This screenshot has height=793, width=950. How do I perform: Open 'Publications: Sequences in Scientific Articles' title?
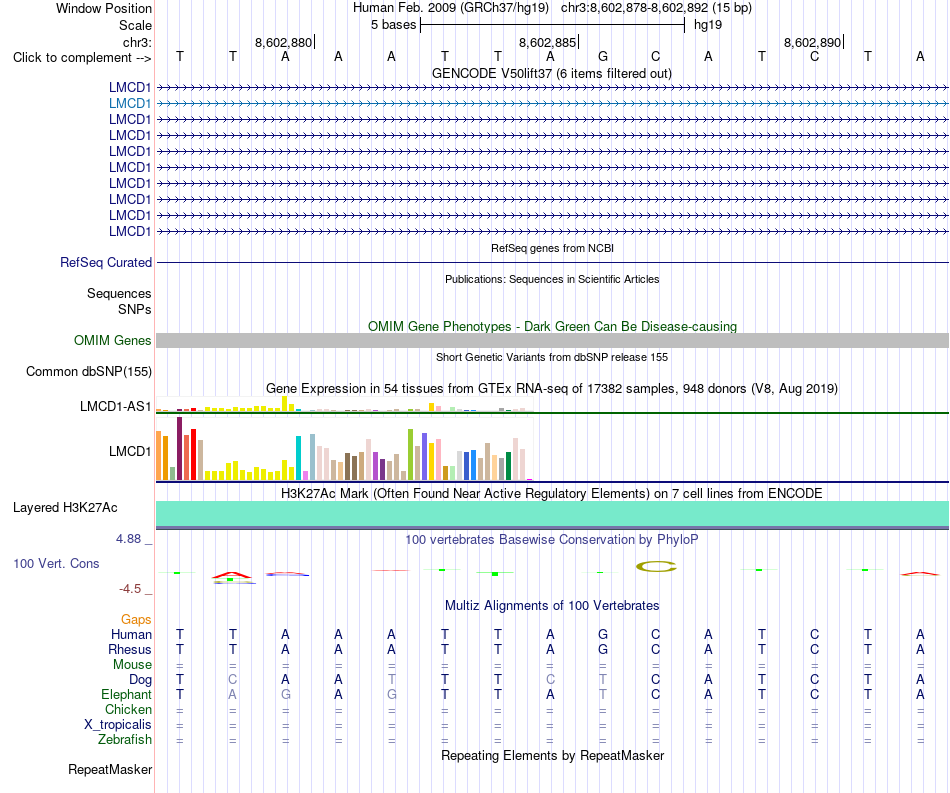tap(552, 279)
